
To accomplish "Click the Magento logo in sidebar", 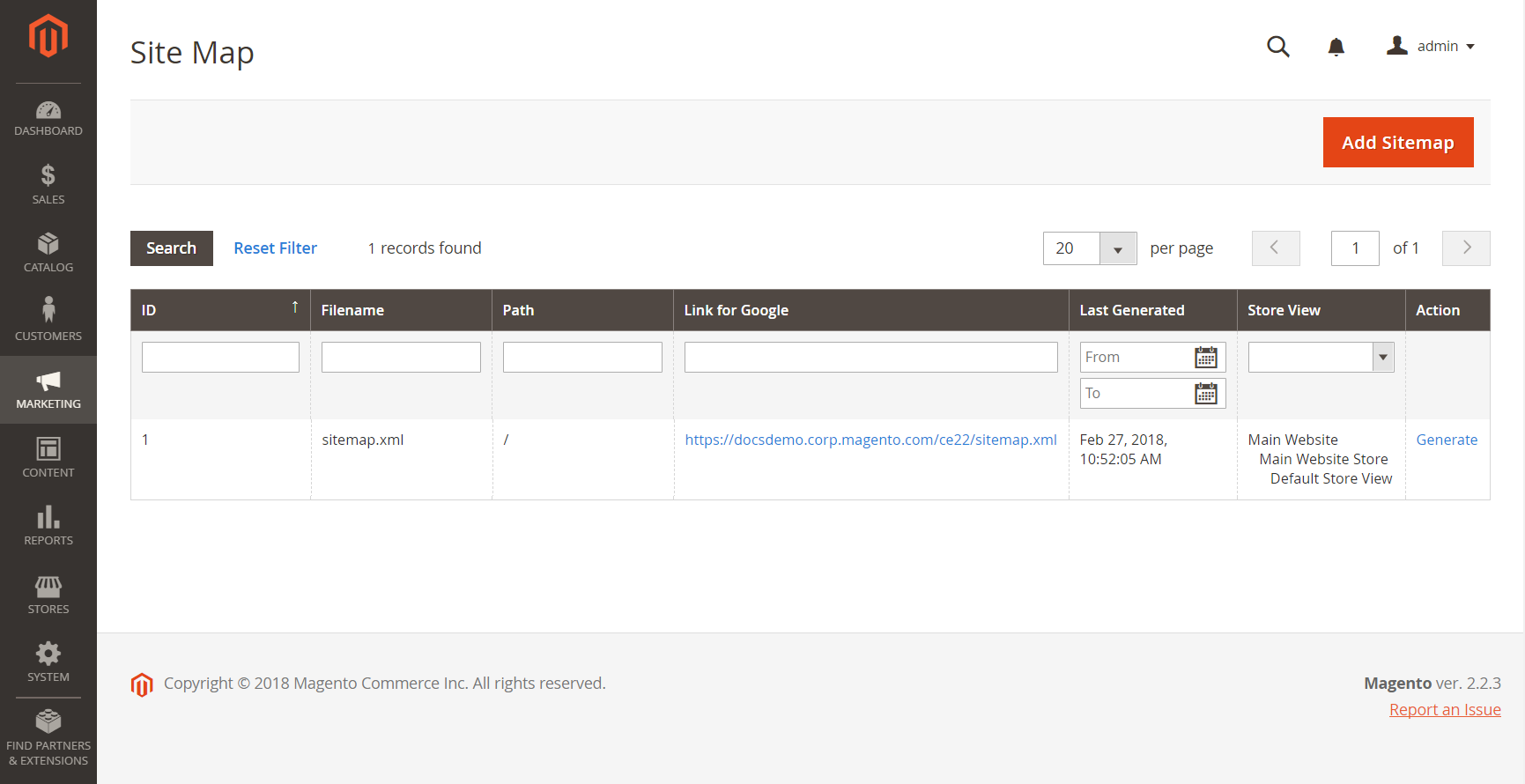I will coord(48,36).
